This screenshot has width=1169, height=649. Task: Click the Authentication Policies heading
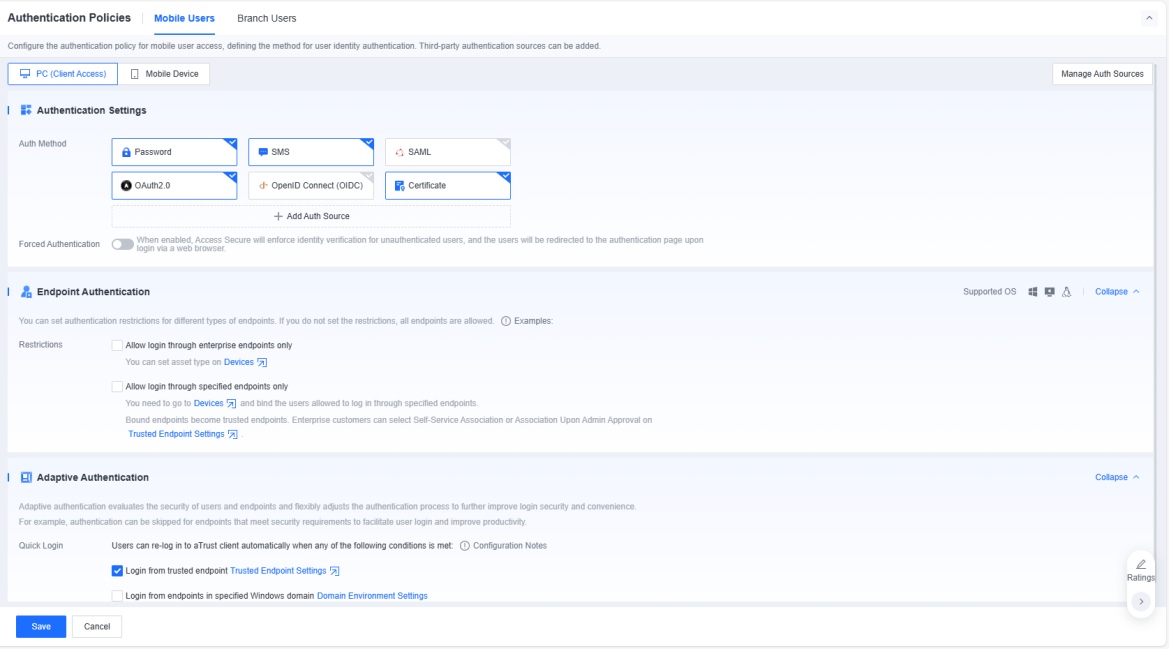coord(69,18)
